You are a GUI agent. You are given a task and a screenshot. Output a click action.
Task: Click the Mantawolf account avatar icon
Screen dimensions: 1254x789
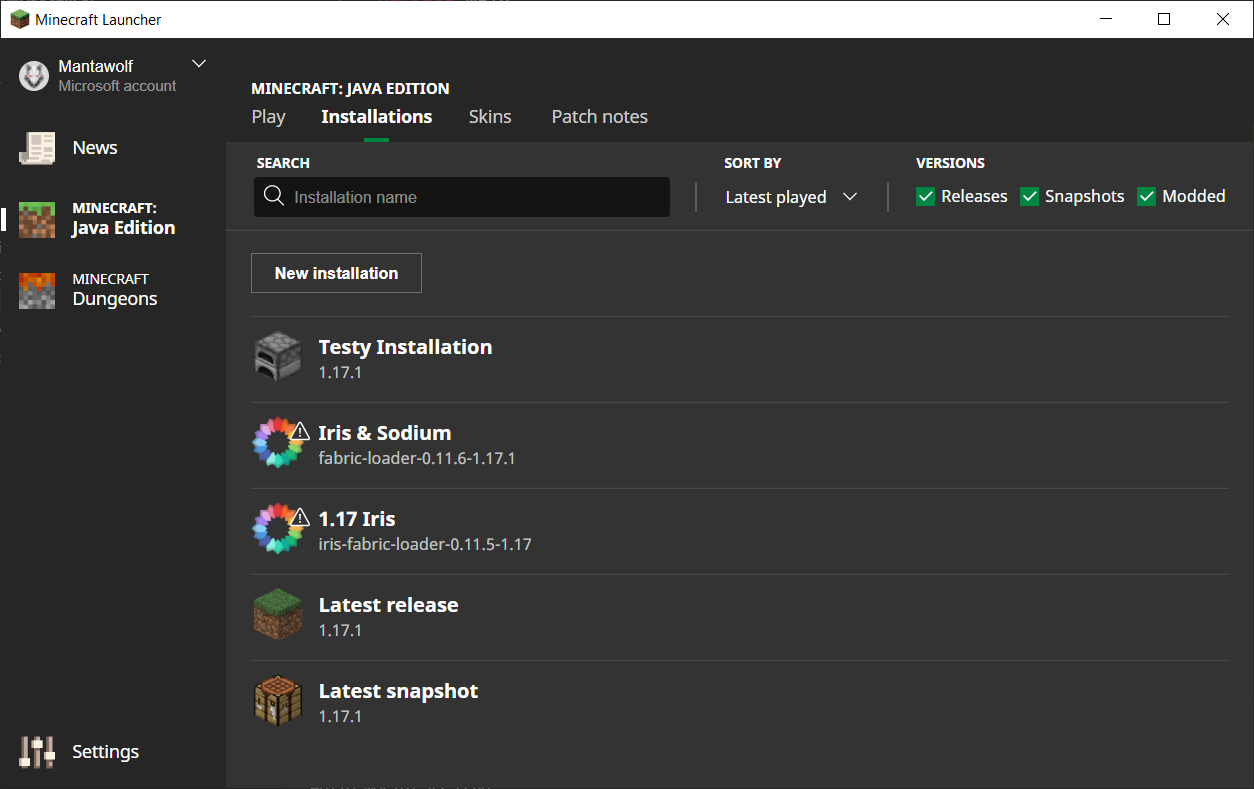34,76
